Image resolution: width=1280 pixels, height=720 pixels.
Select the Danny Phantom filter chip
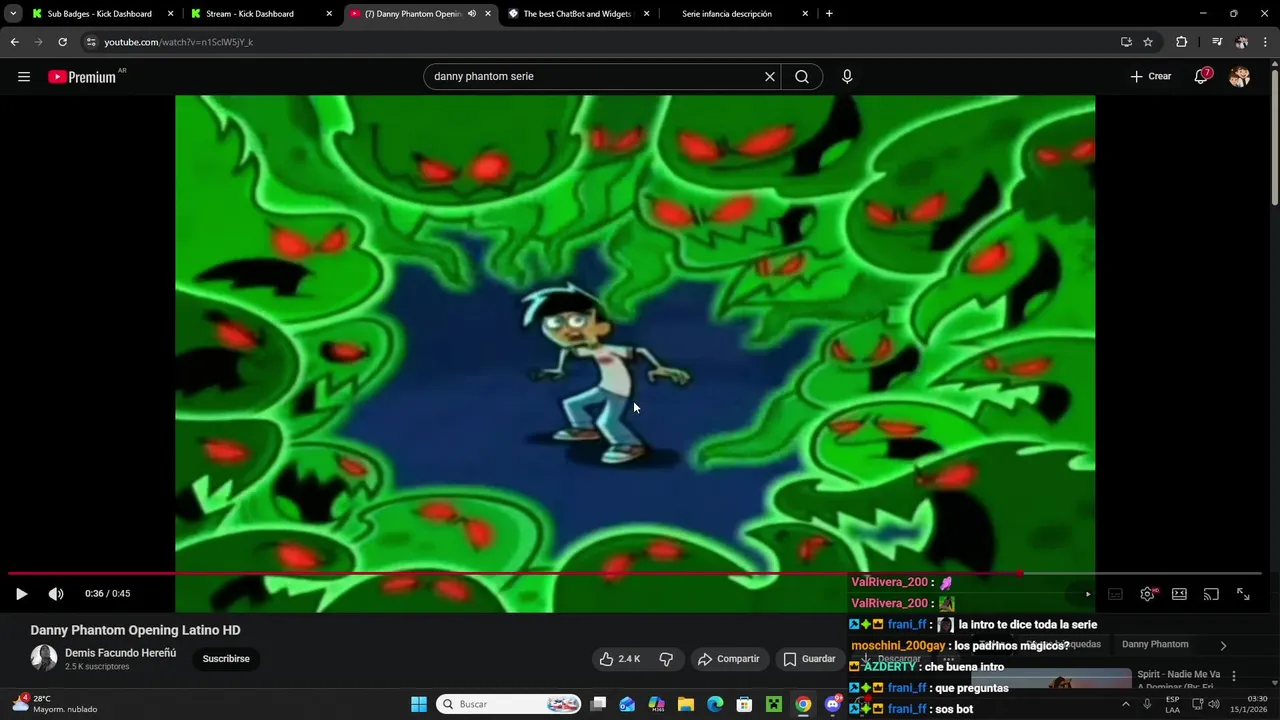[1155, 645]
